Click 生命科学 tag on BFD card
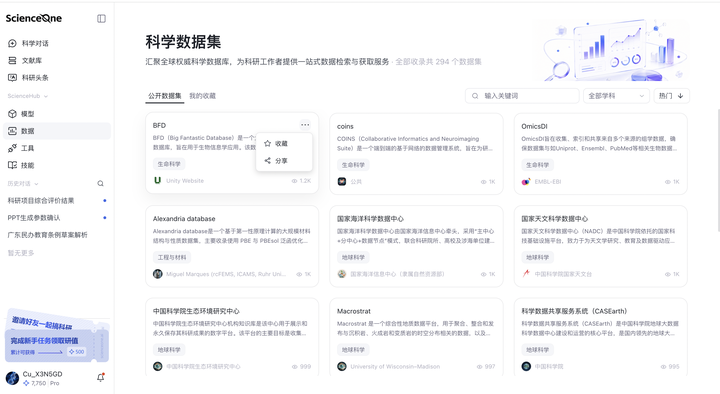The height and width of the screenshot is (394, 720). pos(169,164)
